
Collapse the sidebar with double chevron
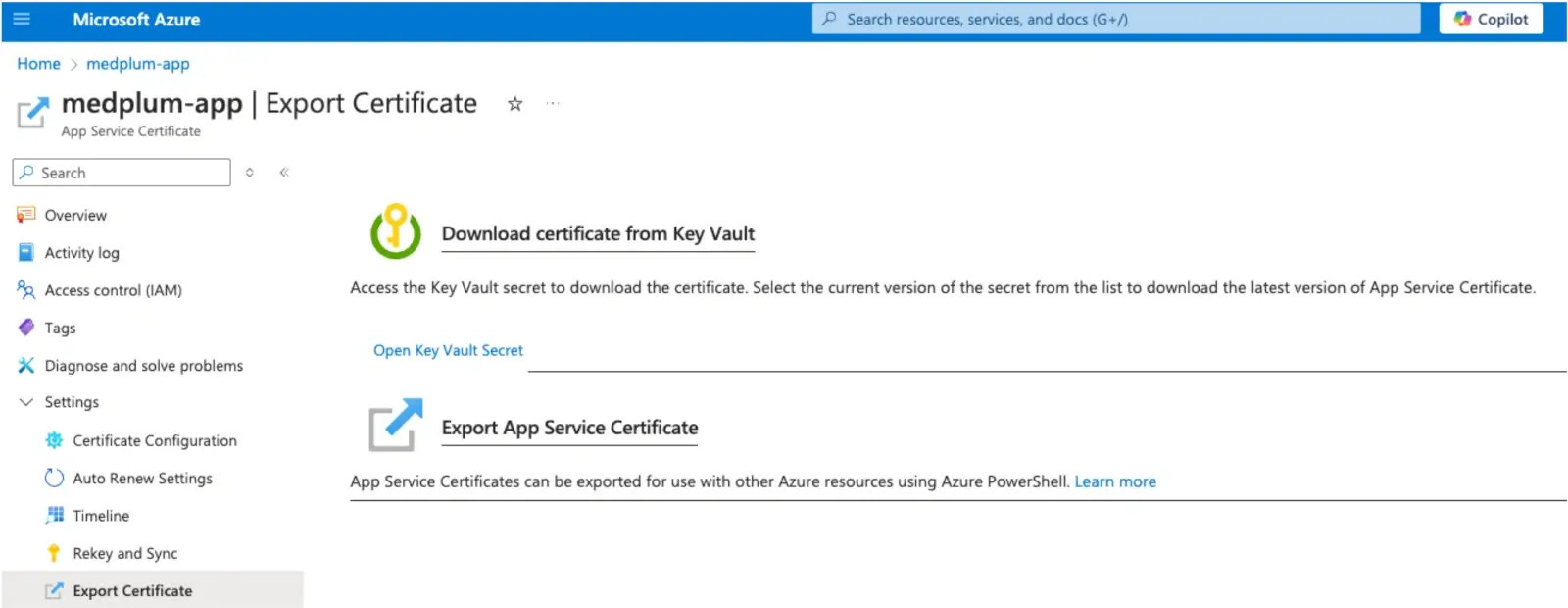284,173
